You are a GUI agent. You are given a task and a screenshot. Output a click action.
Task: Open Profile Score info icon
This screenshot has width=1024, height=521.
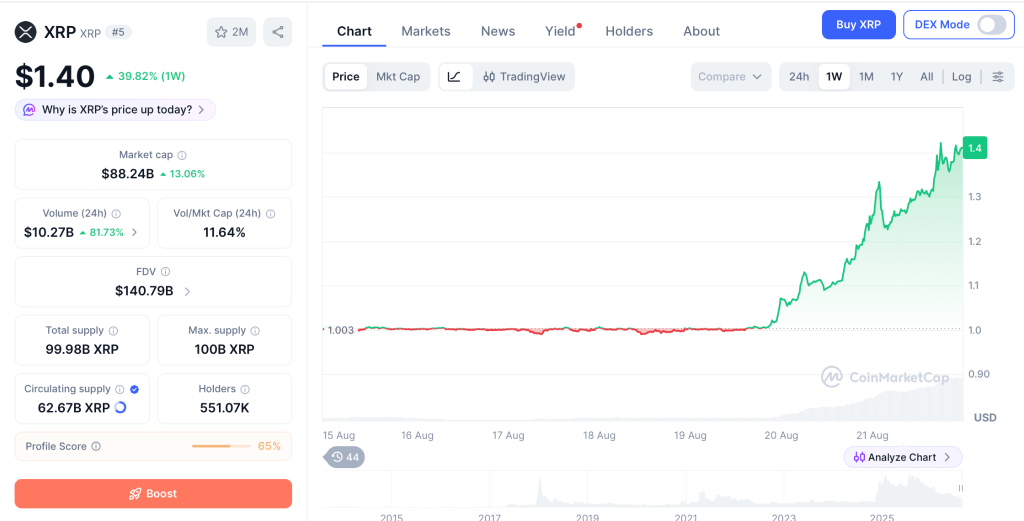tap(96, 447)
